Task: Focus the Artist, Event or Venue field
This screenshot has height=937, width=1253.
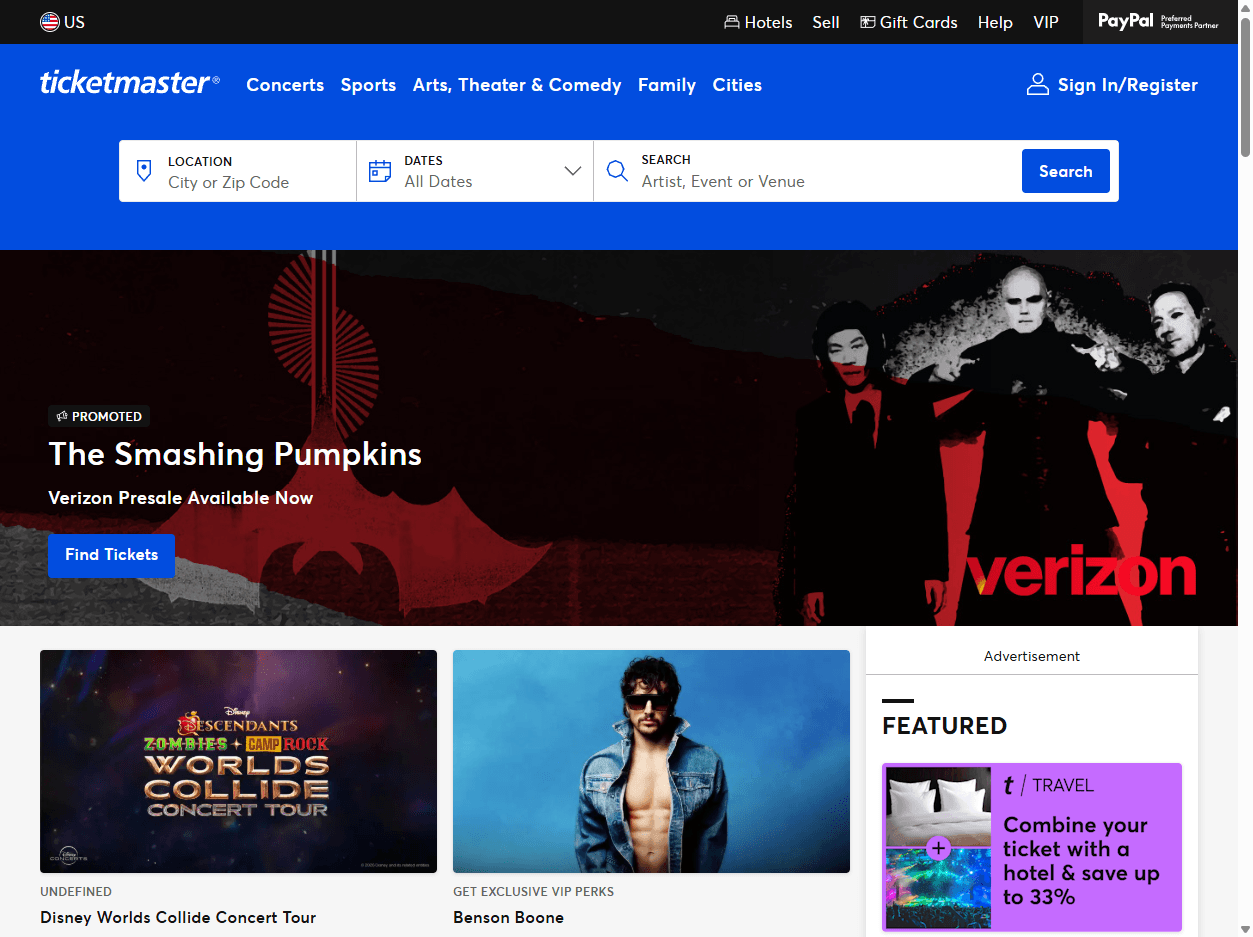Action: (x=808, y=171)
